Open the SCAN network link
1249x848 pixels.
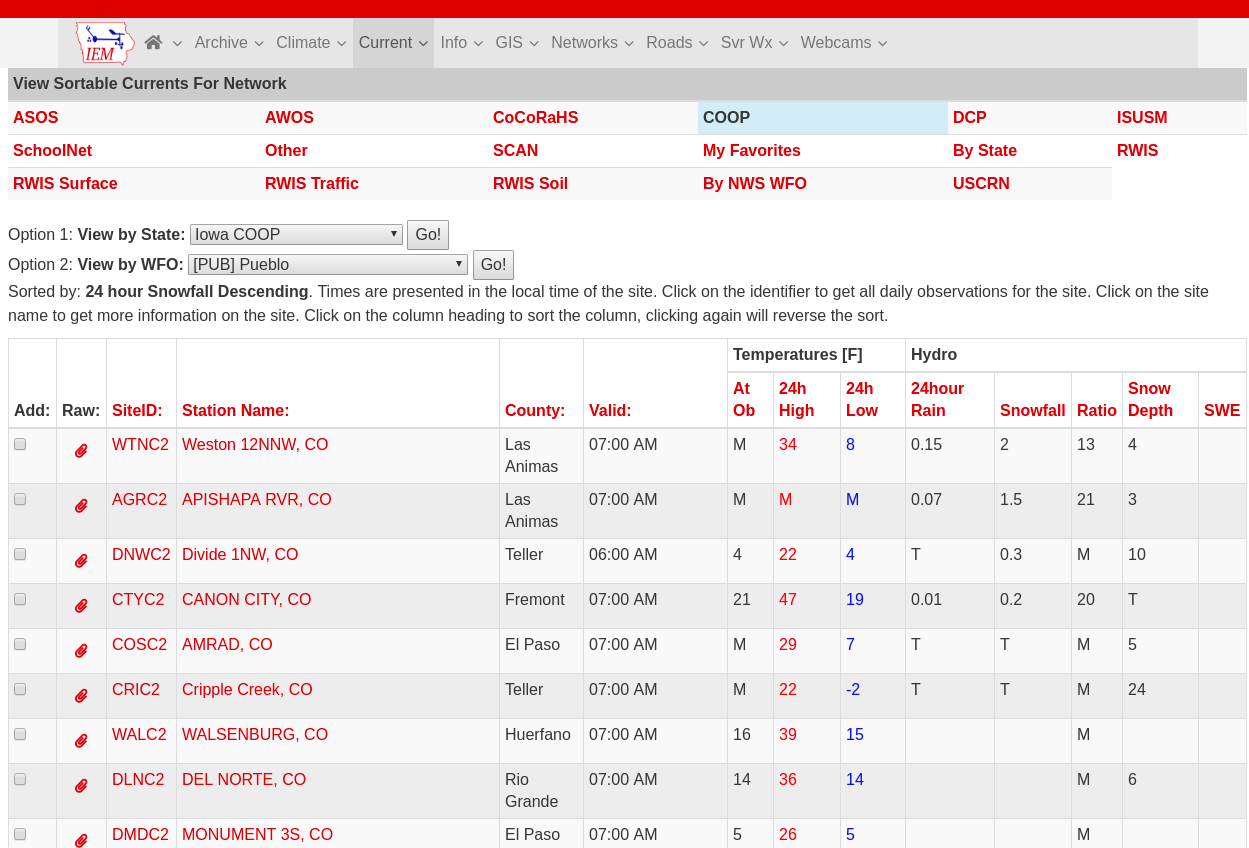tap(516, 151)
